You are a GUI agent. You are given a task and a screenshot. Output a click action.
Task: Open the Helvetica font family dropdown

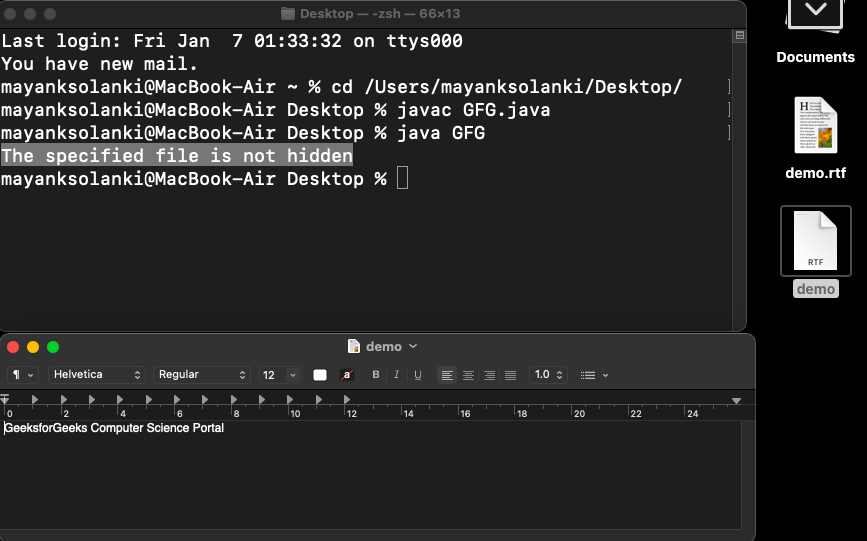[96, 375]
